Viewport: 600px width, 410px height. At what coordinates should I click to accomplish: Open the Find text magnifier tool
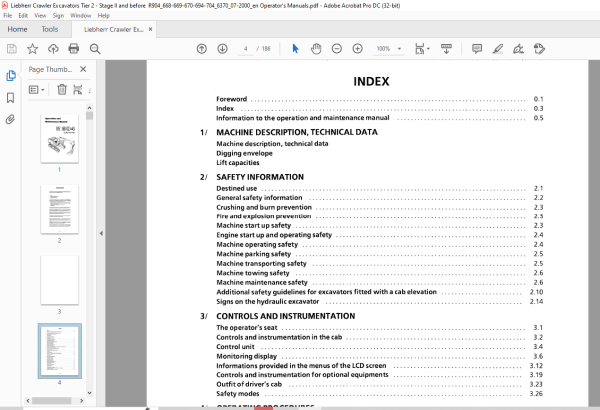click(95, 49)
